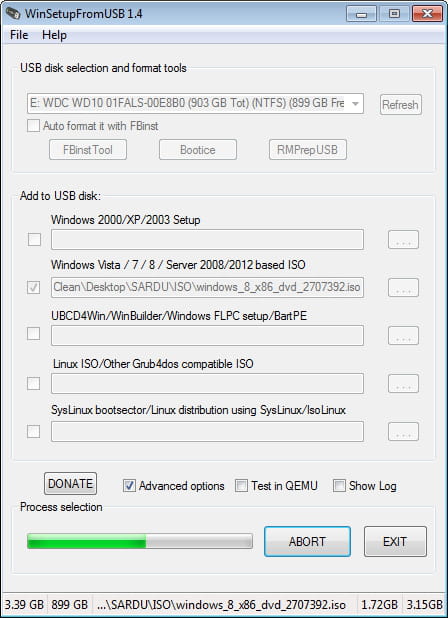Viewport: 448px width, 618px height.
Task: Click the DONATE button
Action: [70, 484]
